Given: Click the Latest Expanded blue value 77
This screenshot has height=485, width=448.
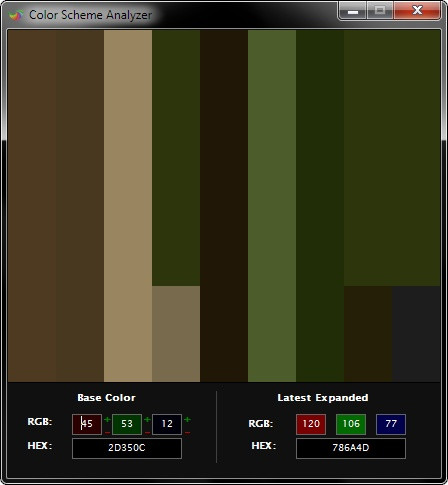Looking at the screenshot, I should coord(391,424).
